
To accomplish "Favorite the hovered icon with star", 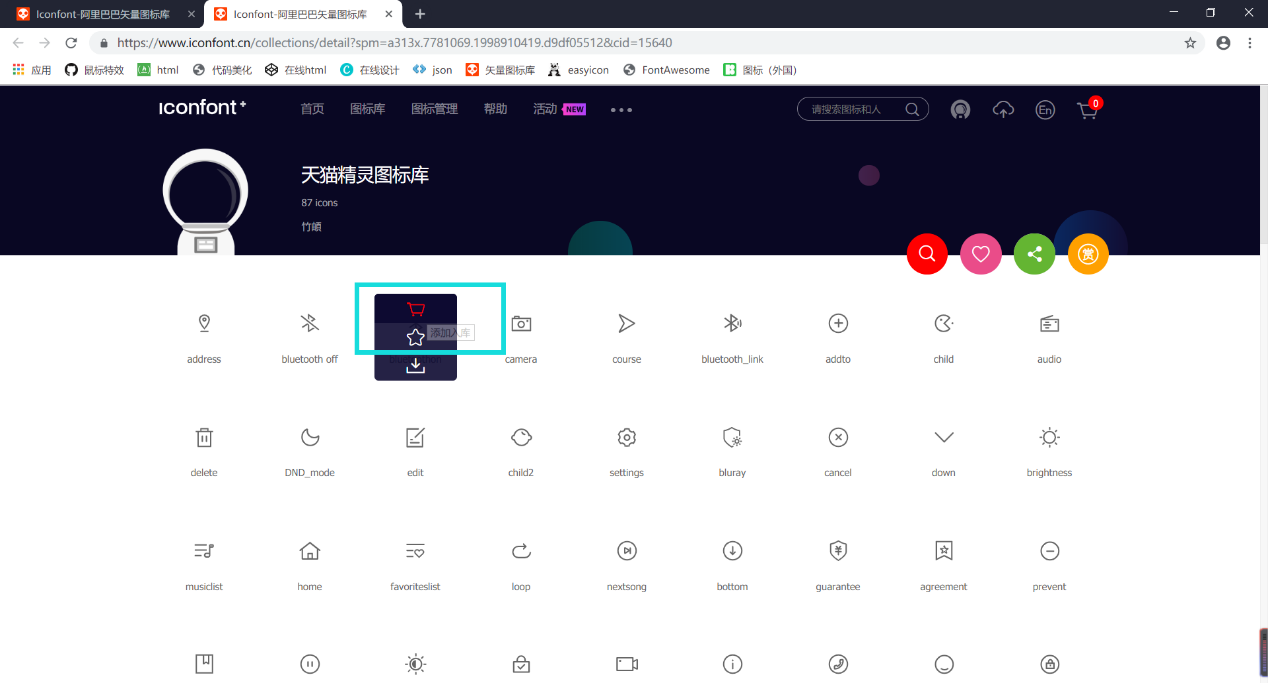I will (x=416, y=338).
